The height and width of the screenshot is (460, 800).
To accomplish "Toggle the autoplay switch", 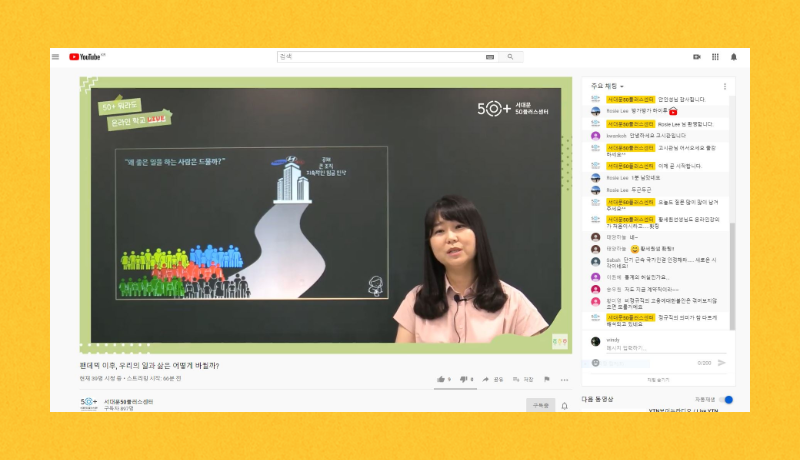I will tap(726, 399).
